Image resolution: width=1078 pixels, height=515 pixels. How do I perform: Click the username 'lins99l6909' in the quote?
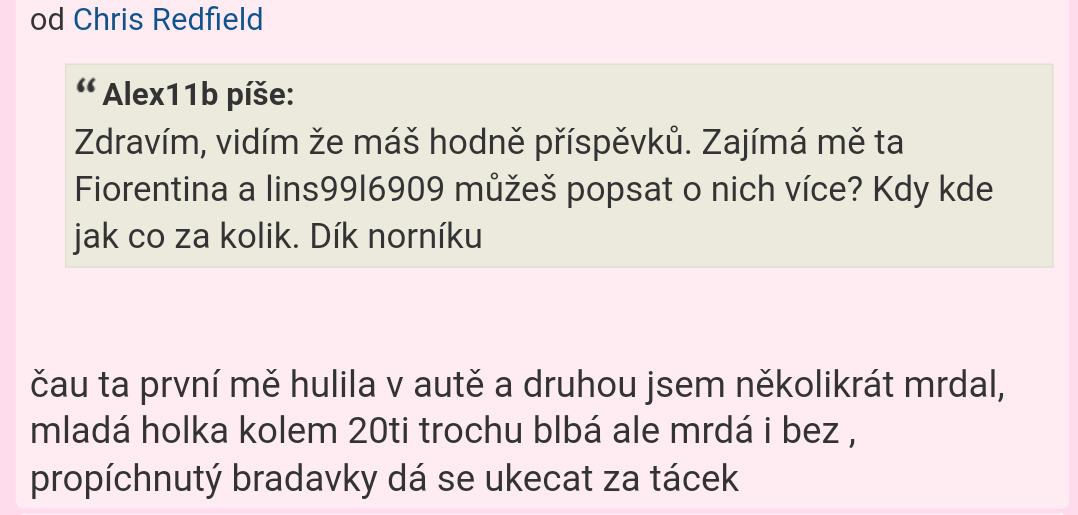(355, 190)
